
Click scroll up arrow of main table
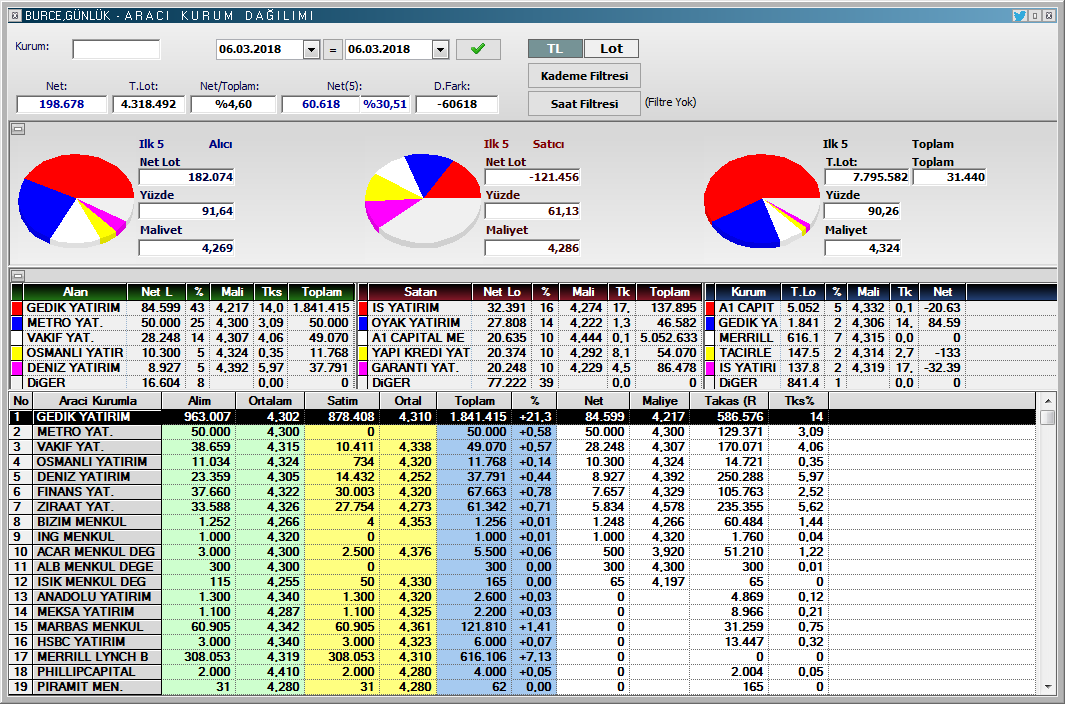click(1047, 401)
